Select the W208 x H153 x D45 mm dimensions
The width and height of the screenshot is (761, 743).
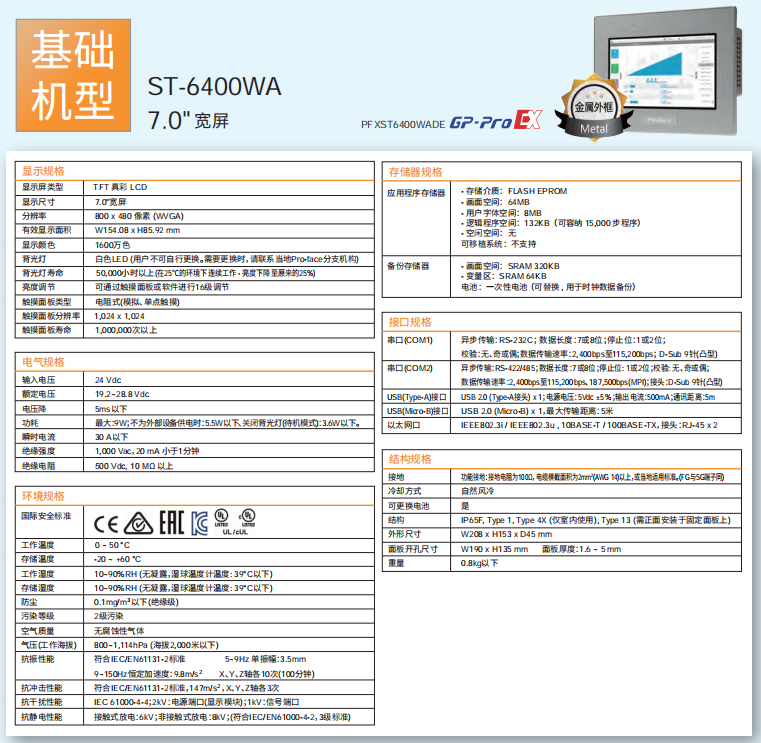click(507, 534)
